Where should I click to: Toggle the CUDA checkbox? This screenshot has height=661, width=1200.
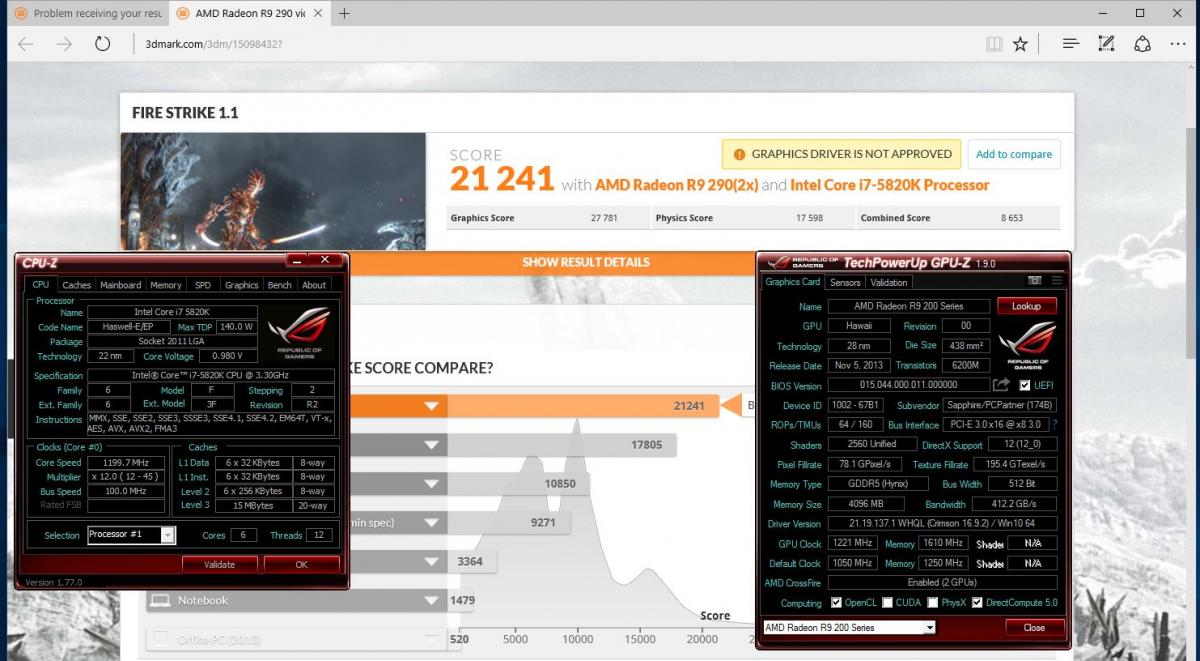point(887,603)
